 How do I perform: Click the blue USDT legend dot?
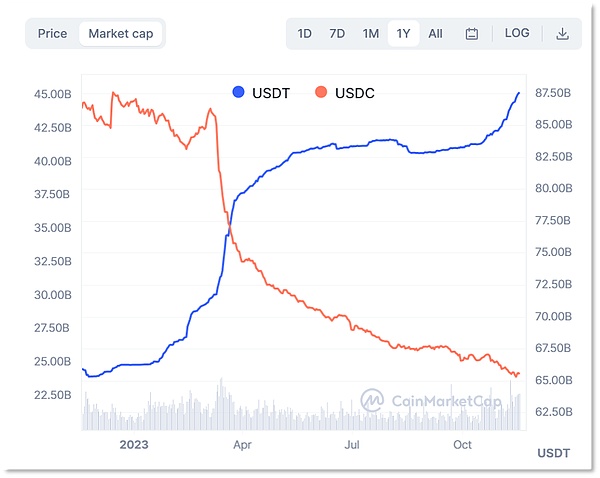click(238, 93)
